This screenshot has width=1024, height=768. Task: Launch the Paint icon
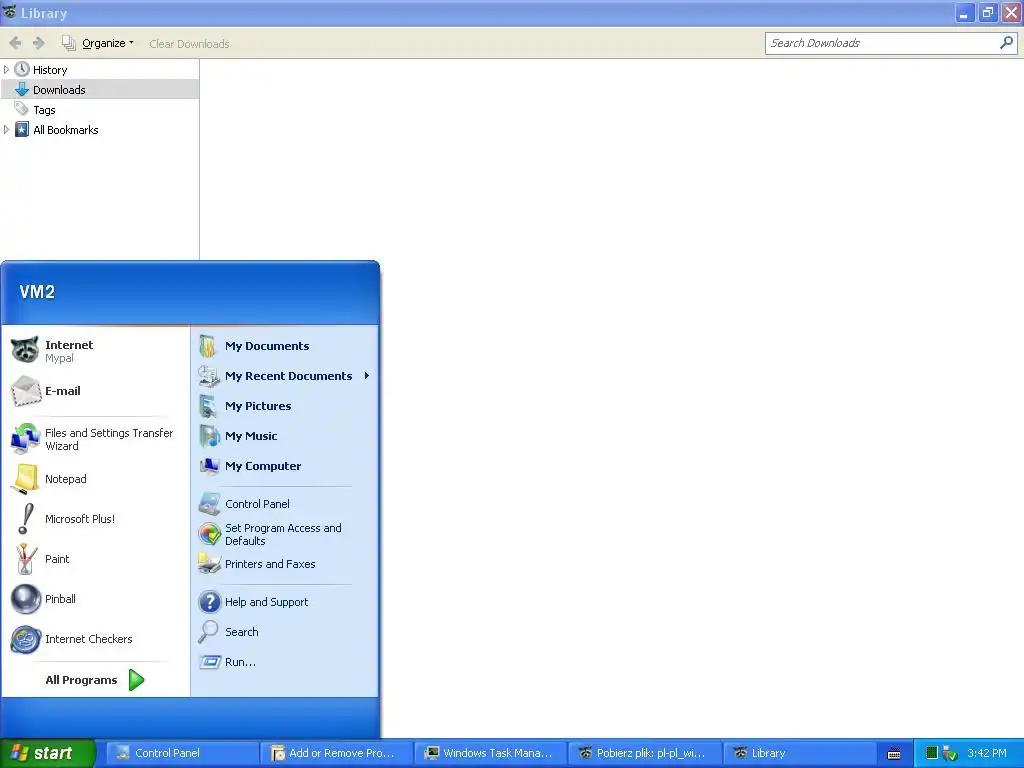click(25, 559)
